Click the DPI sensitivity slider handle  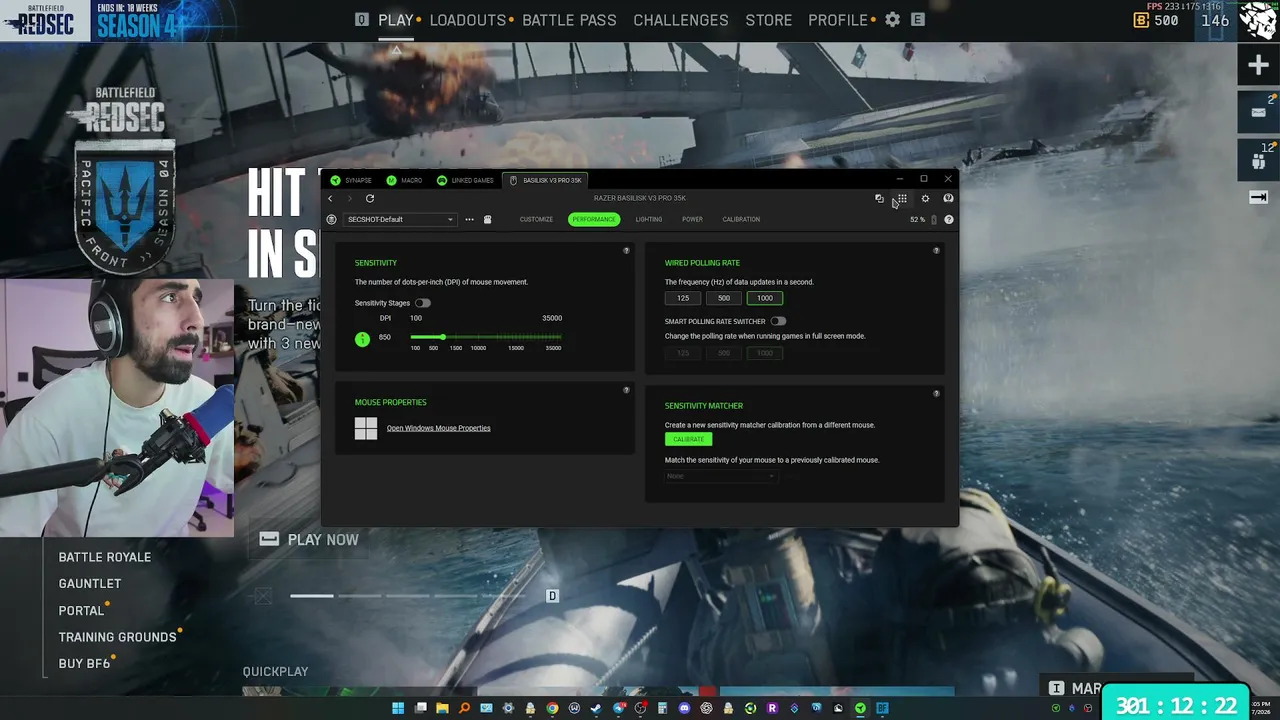click(443, 337)
